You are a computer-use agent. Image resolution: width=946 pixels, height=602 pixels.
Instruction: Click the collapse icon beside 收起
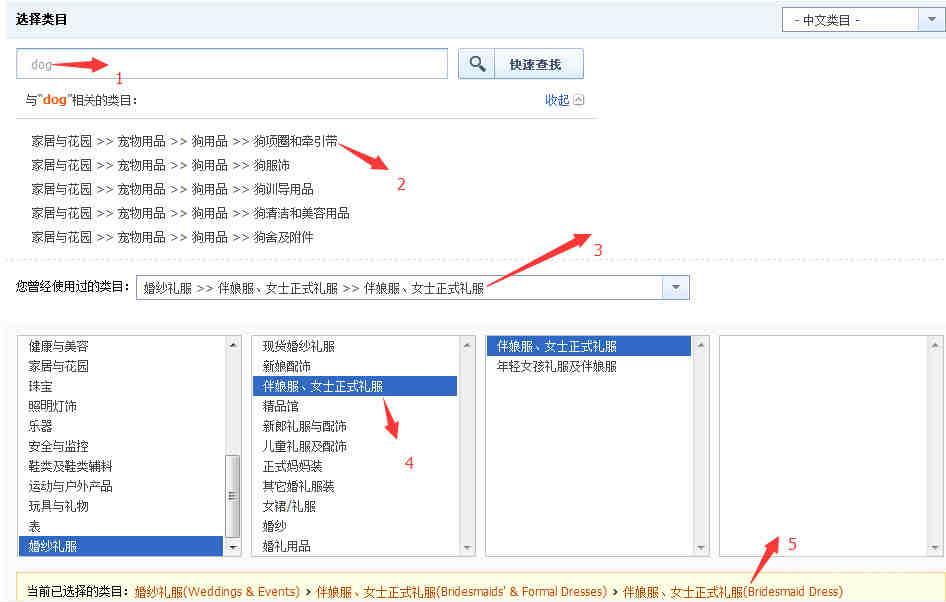pos(579,100)
